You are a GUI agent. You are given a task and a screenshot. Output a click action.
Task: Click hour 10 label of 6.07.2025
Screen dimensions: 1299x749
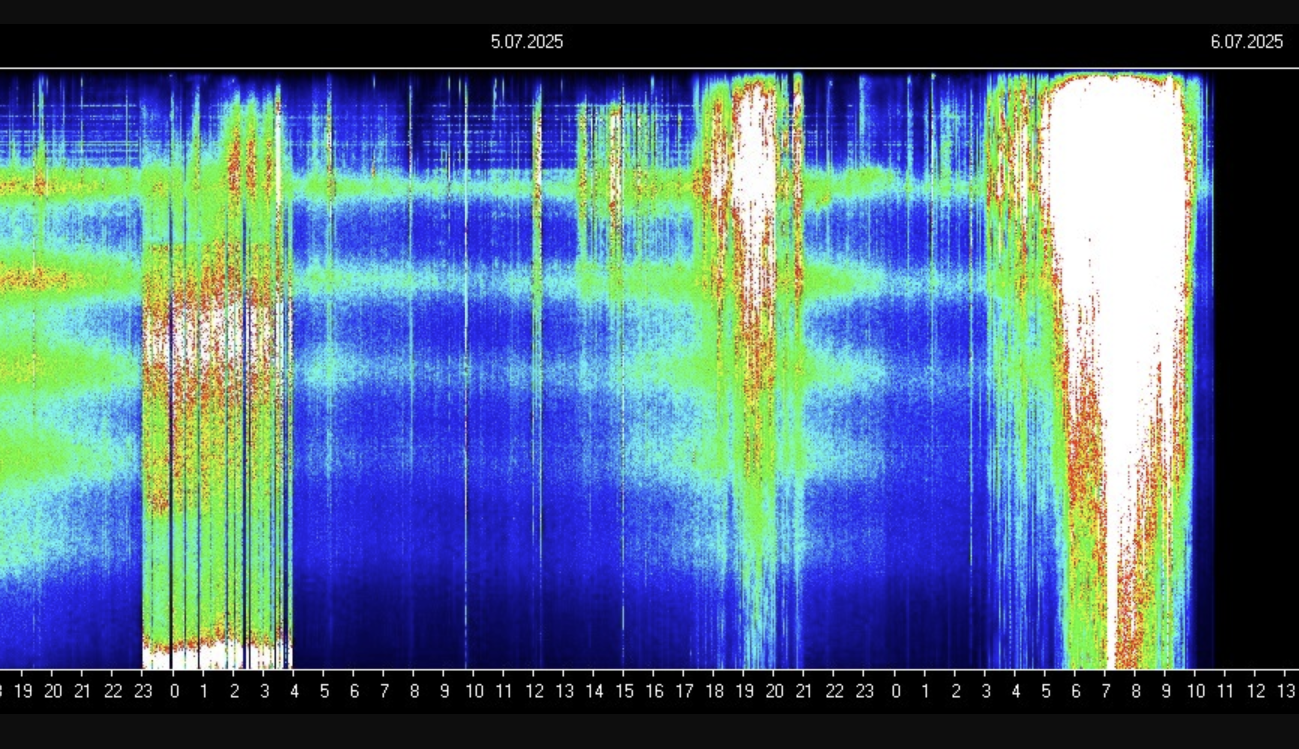(x=1195, y=690)
